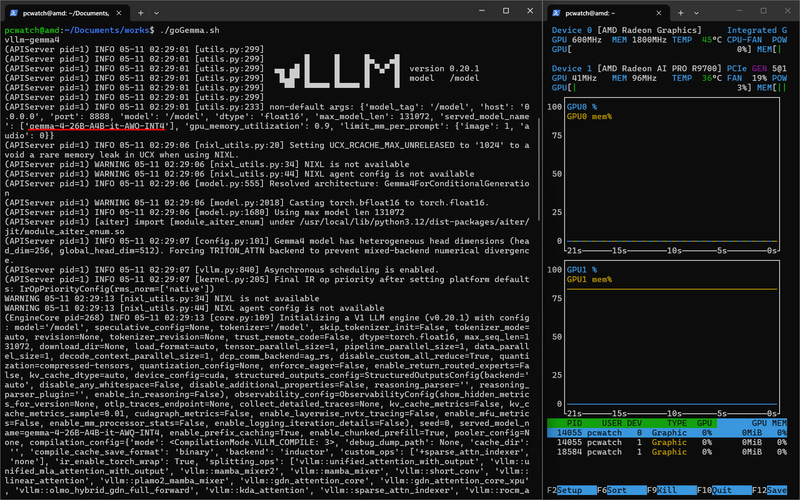Open the tab dropdown in the right terminal window
This screenshot has width=800, height=500.
point(696,13)
